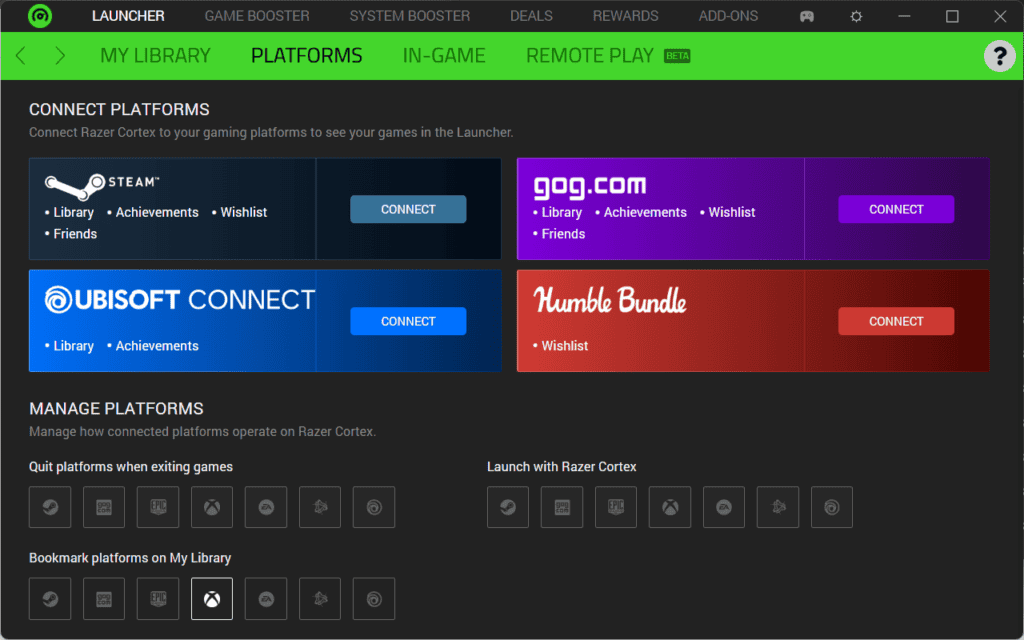Open help via the question mark icon
Screen dimensions: 1024x640
click(x=999, y=56)
